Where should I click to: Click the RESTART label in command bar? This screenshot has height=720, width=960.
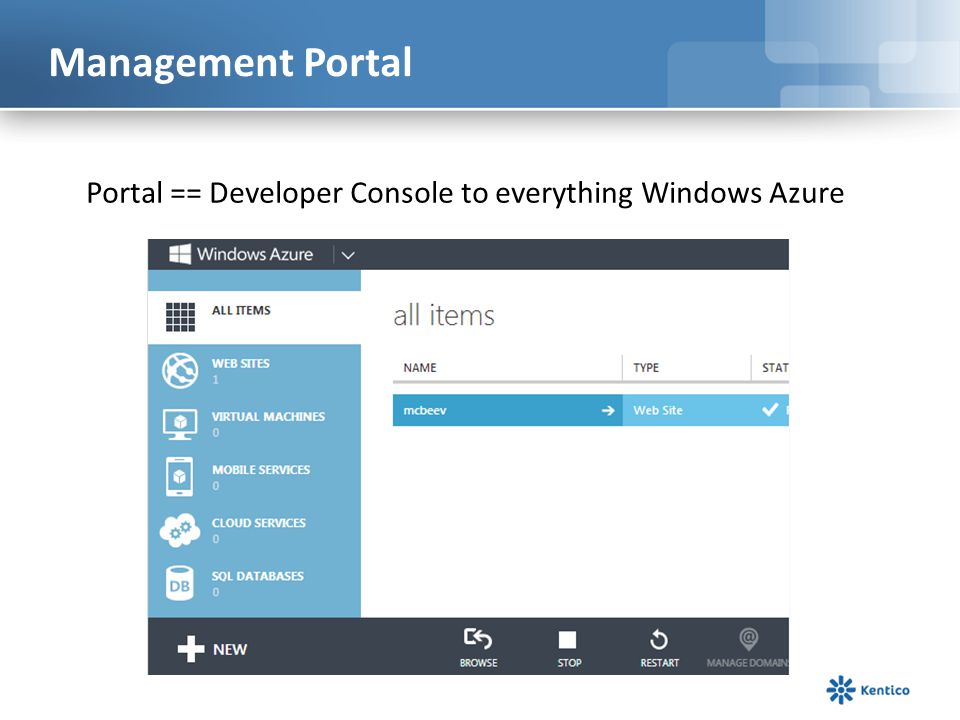click(660, 662)
